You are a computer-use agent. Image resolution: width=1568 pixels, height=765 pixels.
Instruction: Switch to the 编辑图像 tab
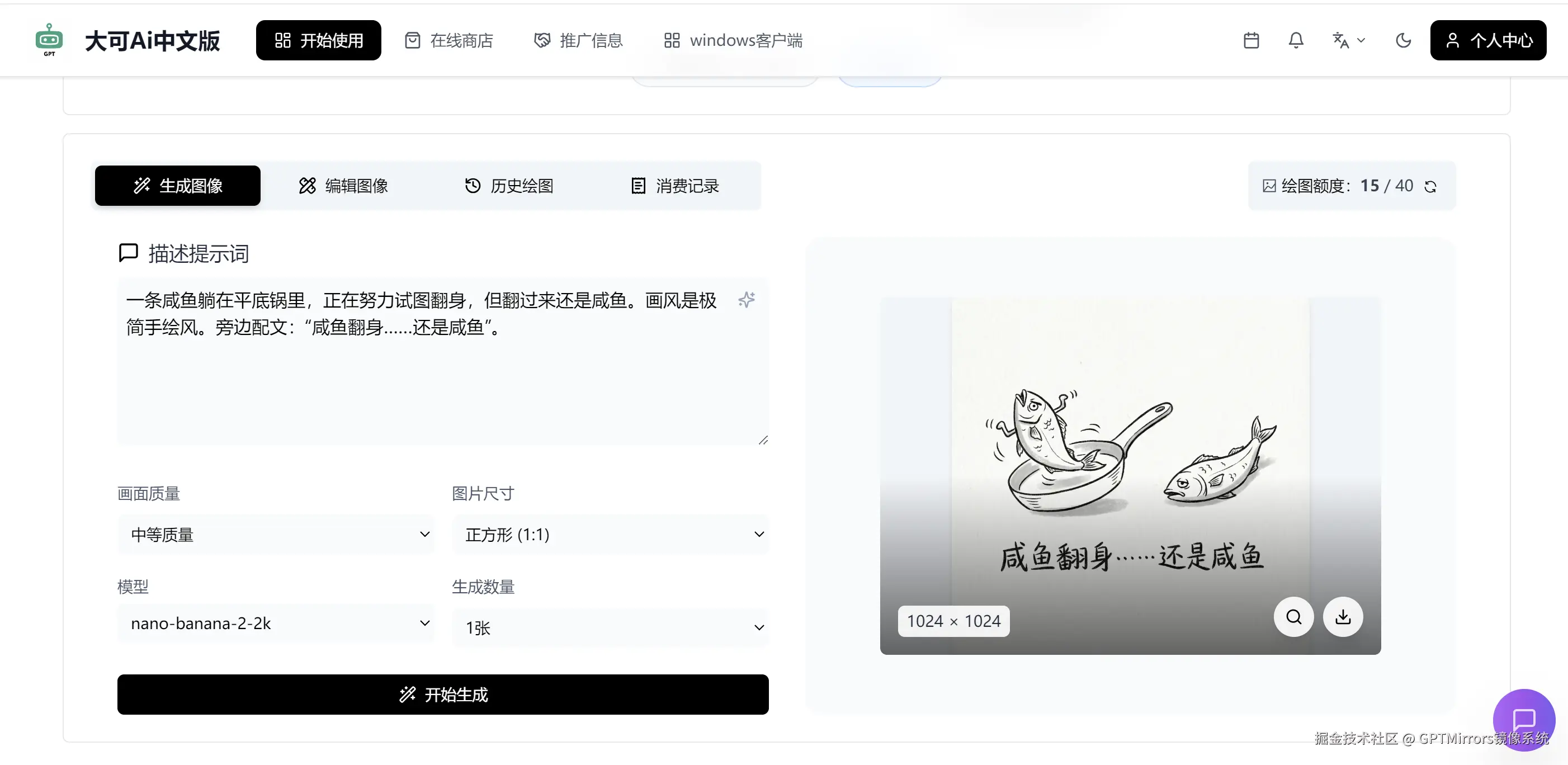click(343, 186)
